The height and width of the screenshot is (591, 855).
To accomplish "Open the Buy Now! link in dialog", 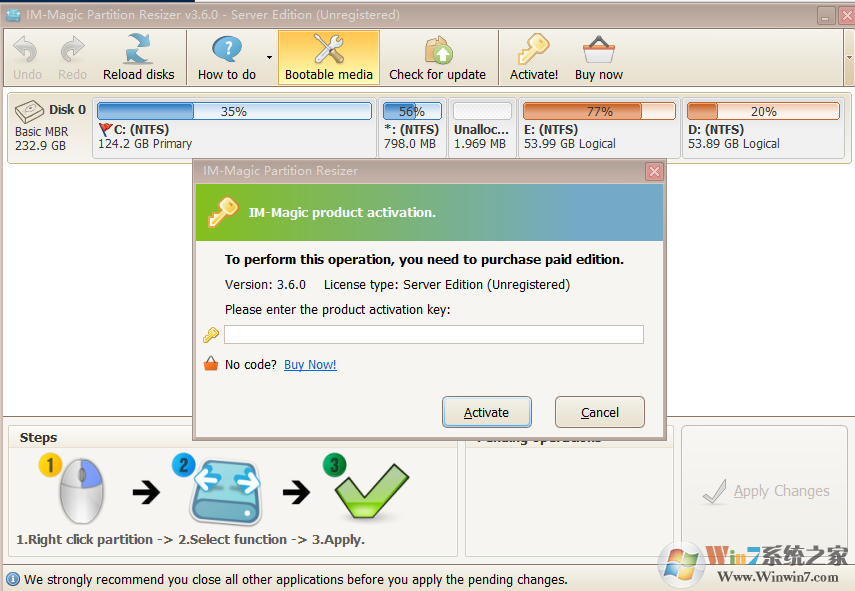I will (310, 364).
